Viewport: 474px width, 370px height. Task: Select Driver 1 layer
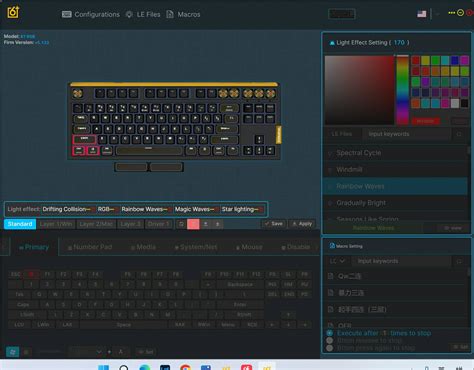(159, 224)
